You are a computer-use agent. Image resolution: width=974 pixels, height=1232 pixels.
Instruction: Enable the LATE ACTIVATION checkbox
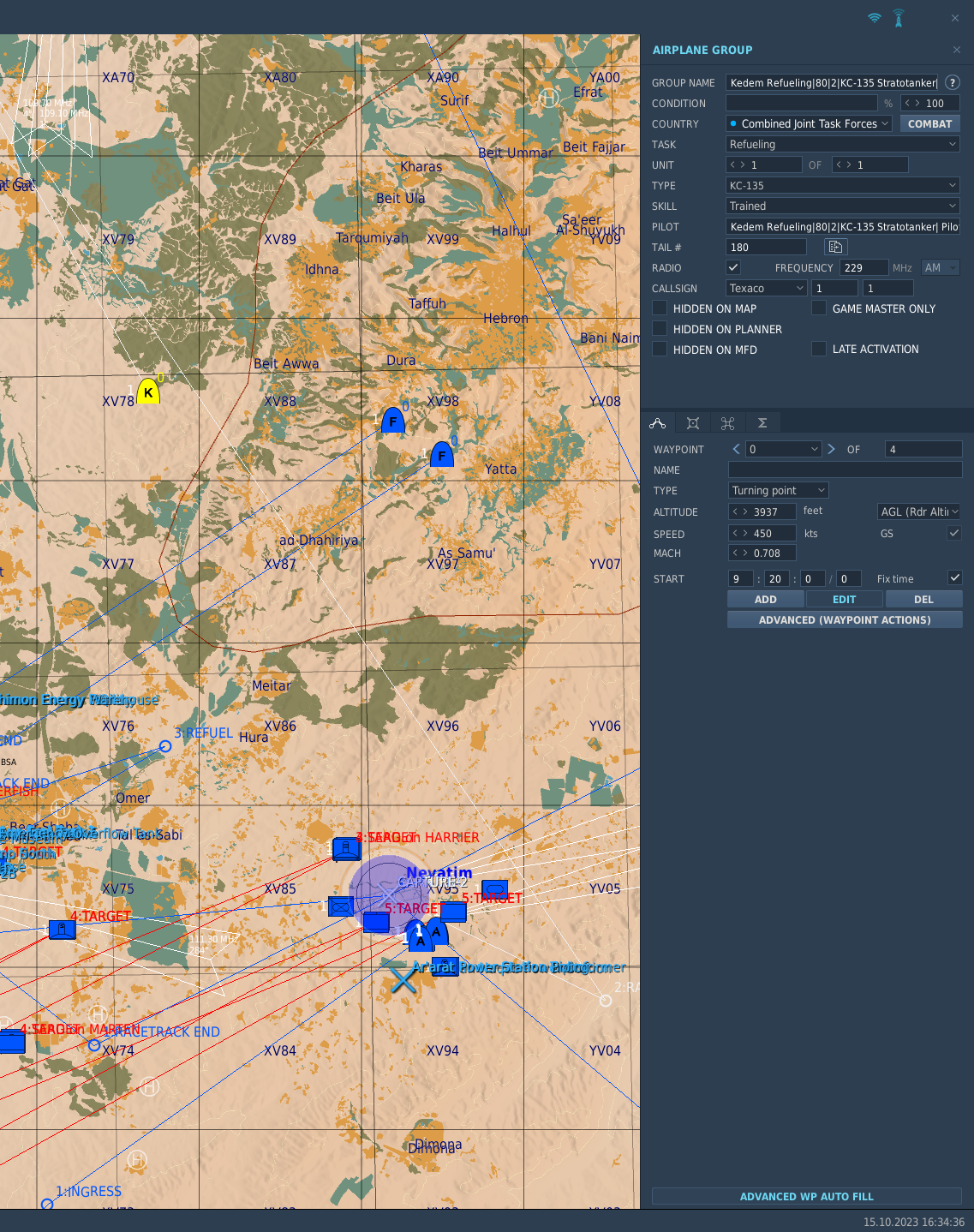819,348
